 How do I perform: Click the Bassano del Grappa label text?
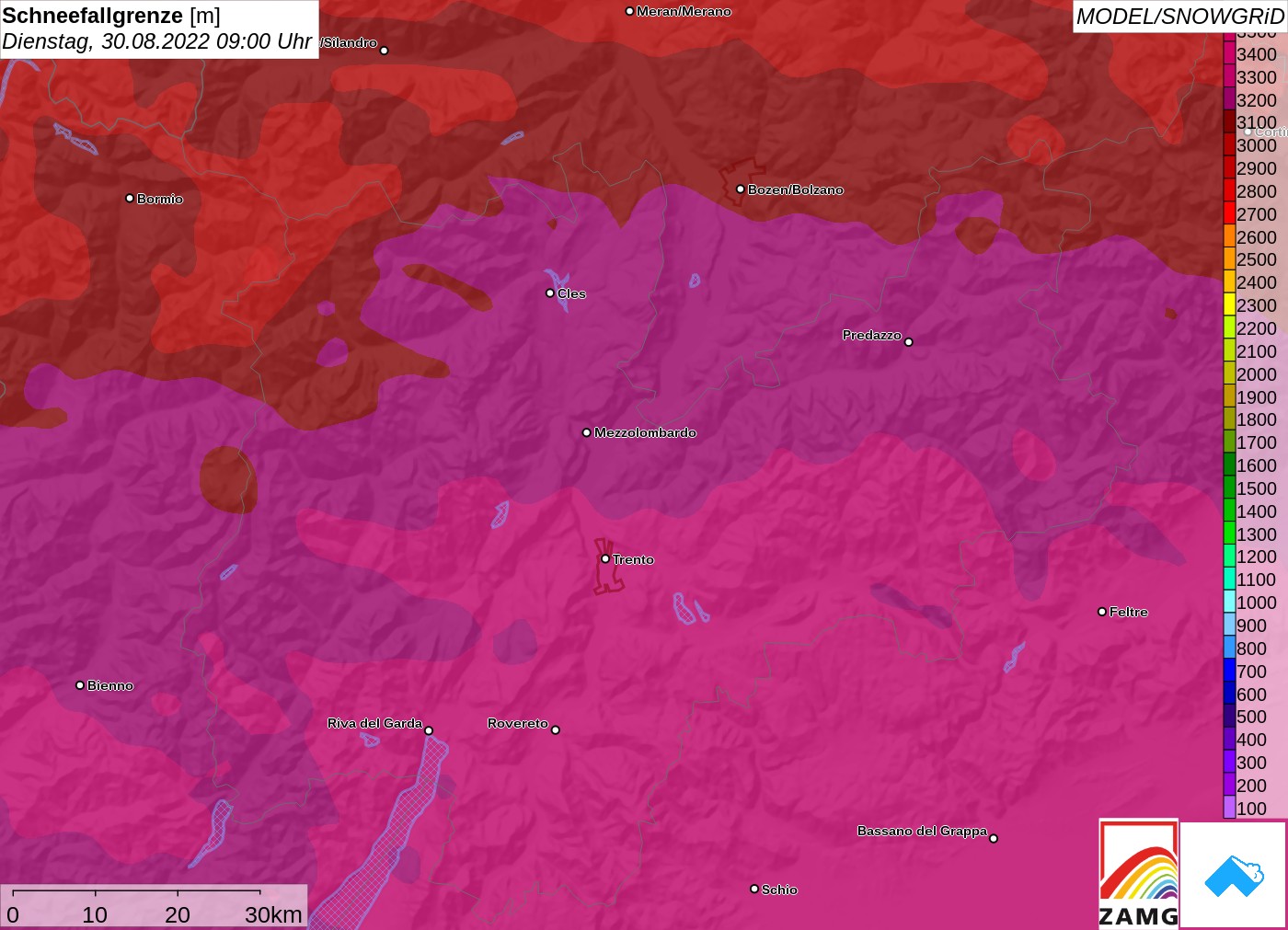[x=922, y=831]
